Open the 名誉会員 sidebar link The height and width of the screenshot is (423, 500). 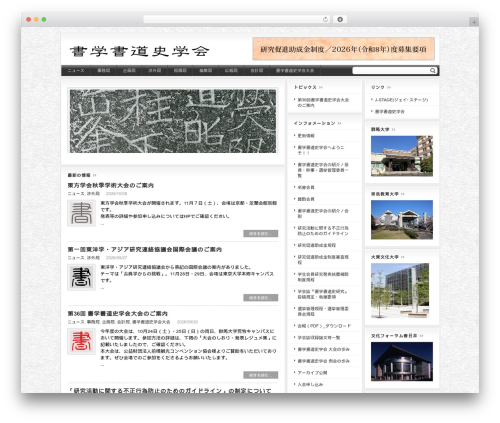[306, 187]
